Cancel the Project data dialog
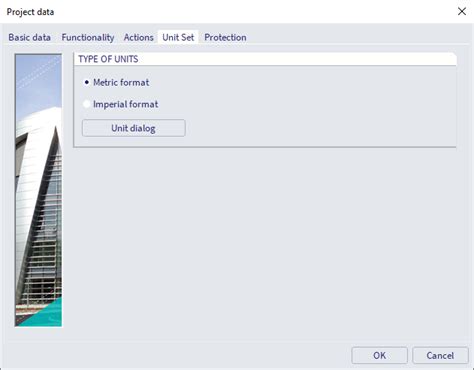The height and width of the screenshot is (370, 474). 440,355
